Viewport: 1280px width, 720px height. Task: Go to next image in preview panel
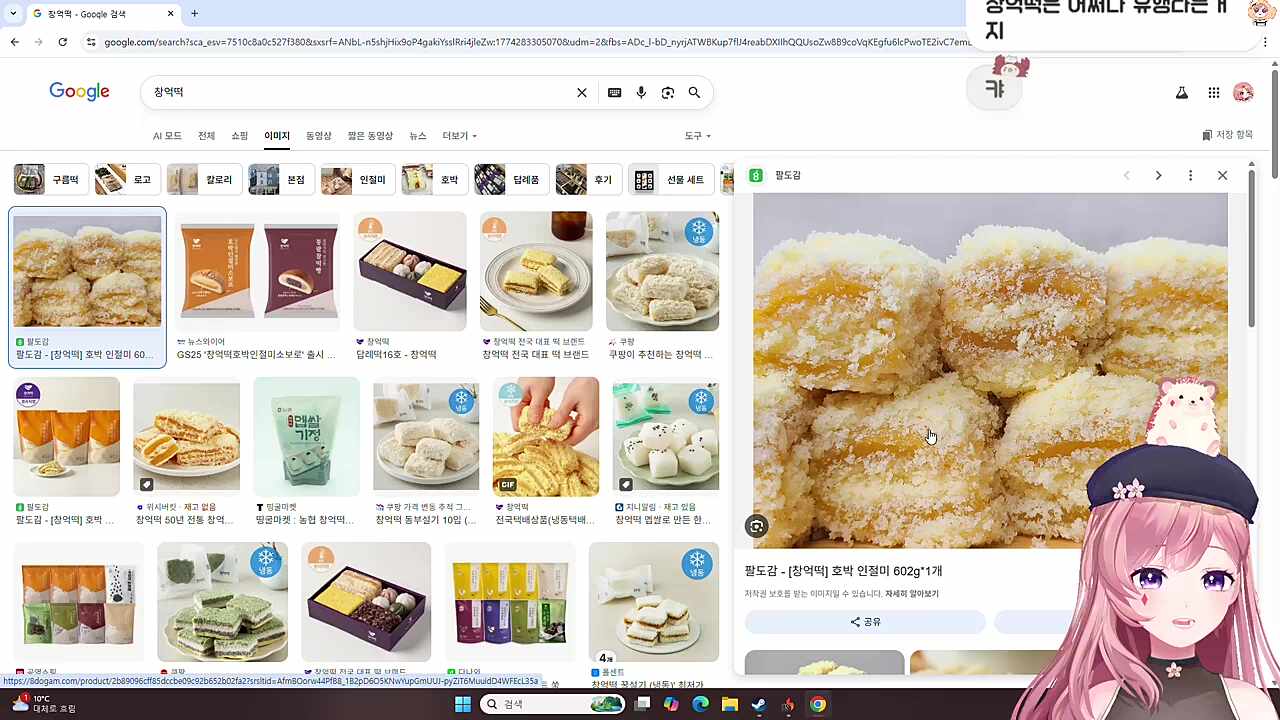(x=1158, y=175)
